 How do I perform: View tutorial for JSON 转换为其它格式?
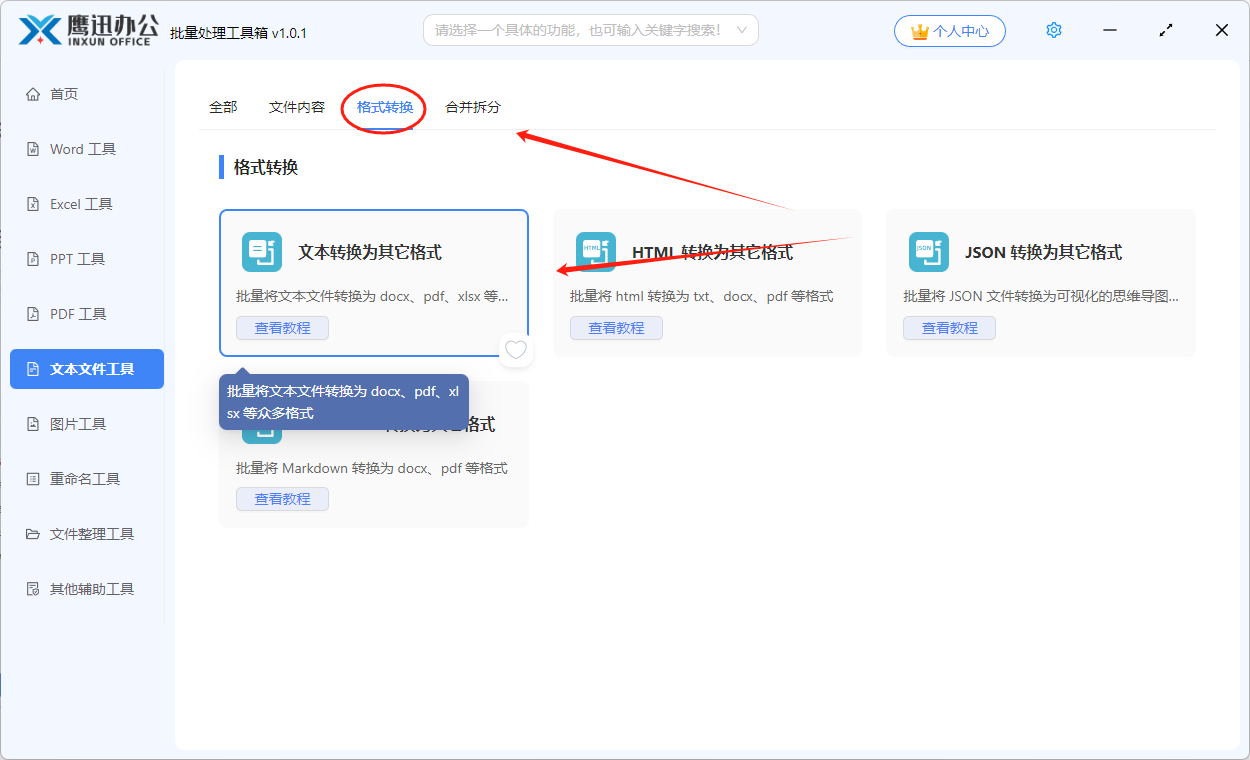click(x=949, y=328)
